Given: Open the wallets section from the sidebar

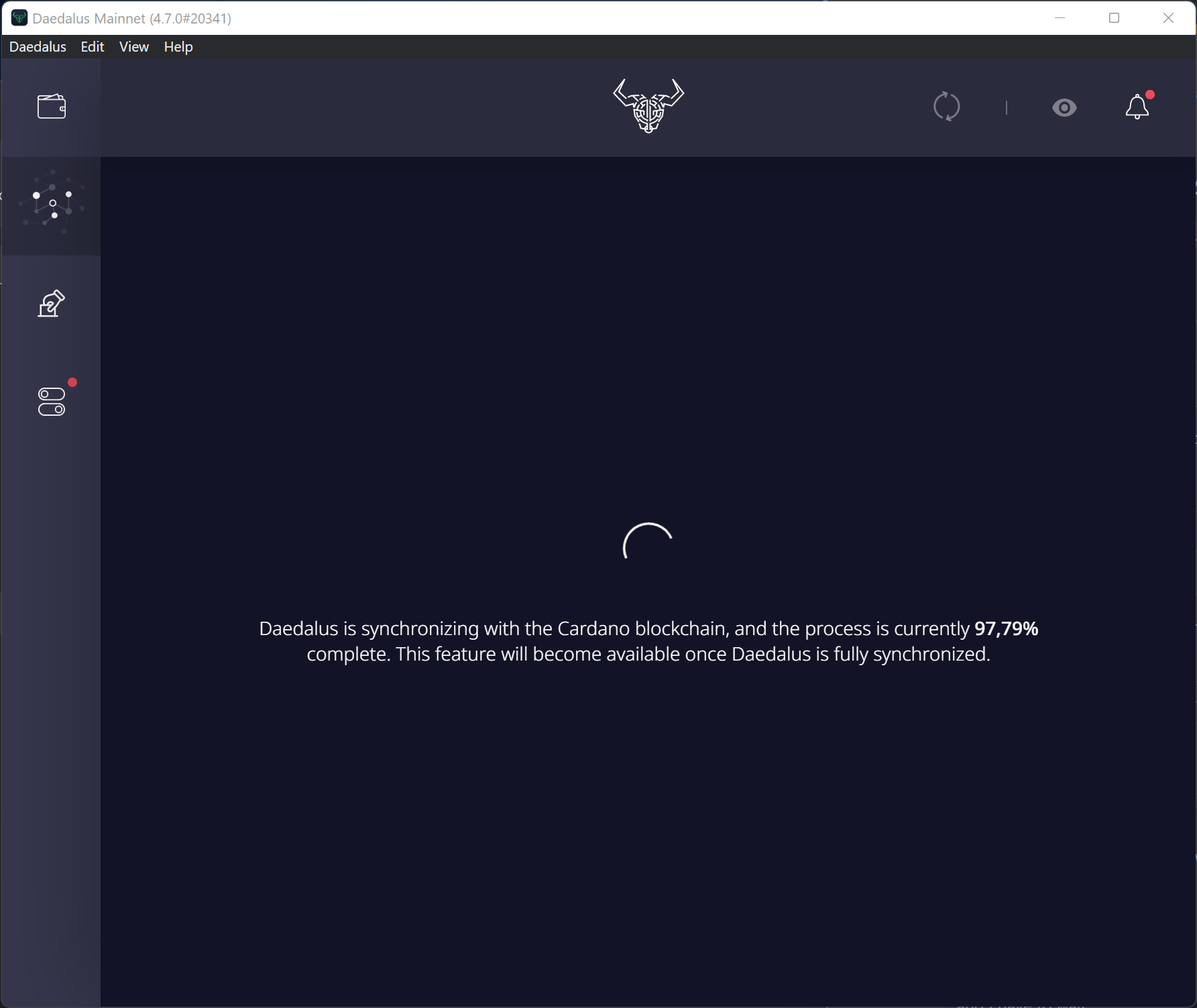Looking at the screenshot, I should coord(51,107).
